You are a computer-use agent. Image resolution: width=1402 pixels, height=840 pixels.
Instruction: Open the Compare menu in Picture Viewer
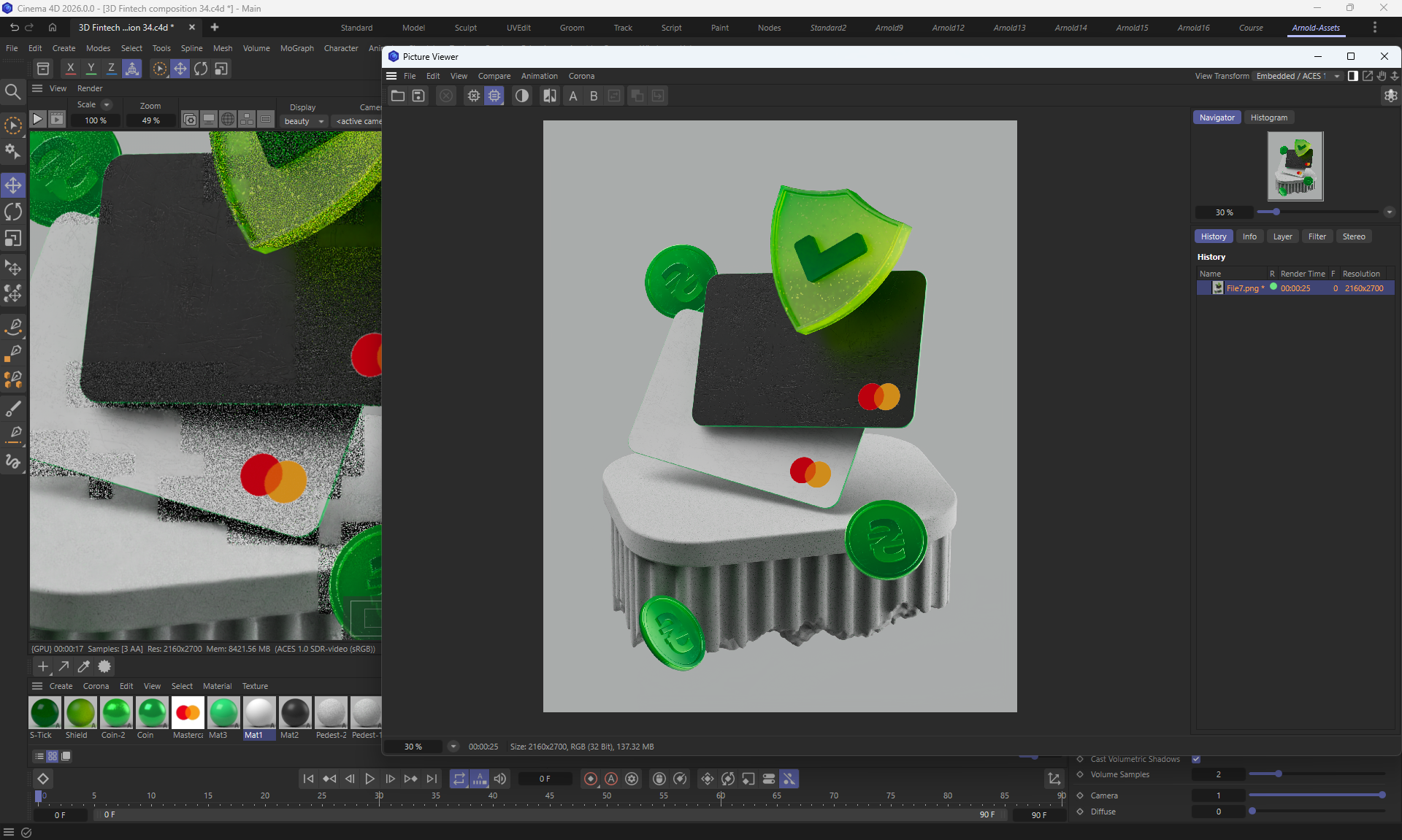[494, 76]
